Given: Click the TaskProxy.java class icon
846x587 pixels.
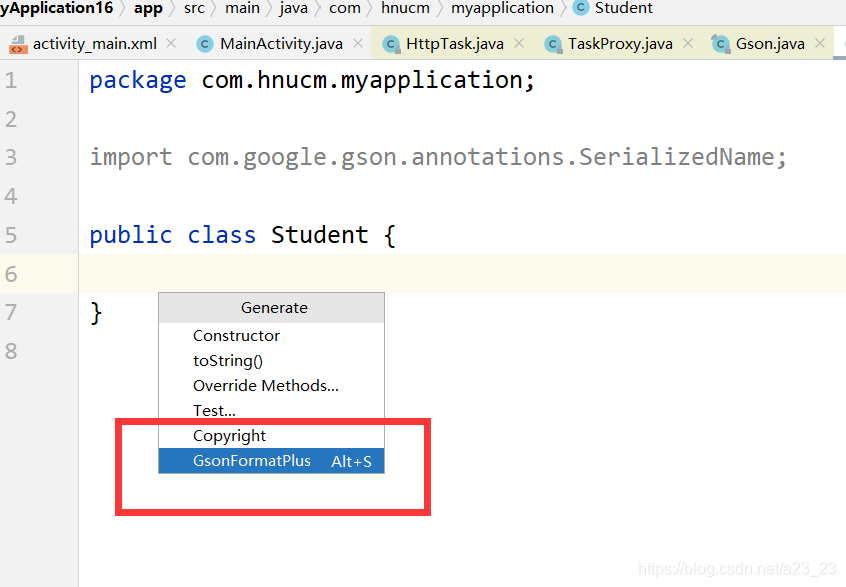Looking at the screenshot, I should tap(553, 44).
